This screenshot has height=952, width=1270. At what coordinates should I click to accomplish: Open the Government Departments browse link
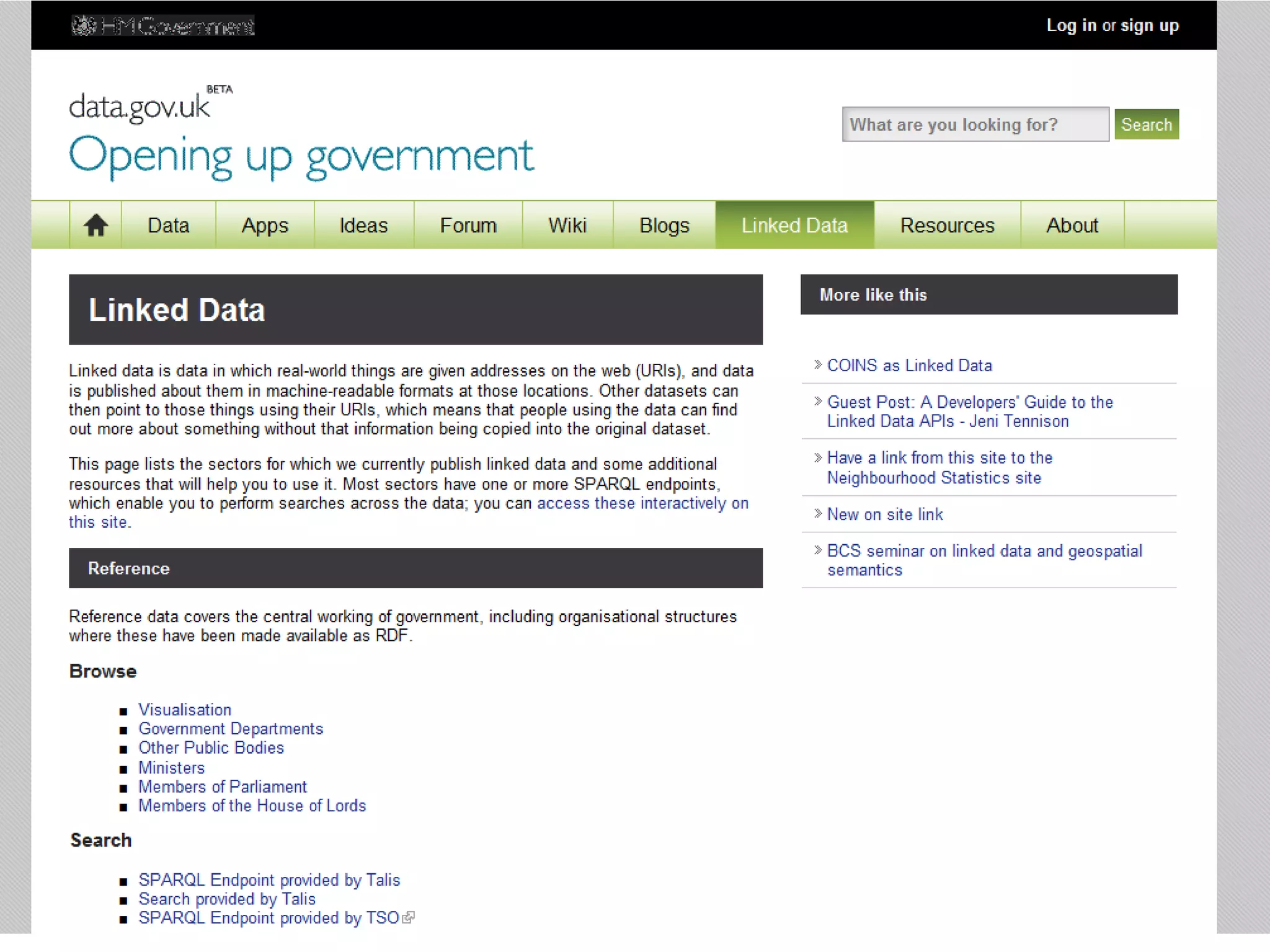pyautogui.click(x=231, y=729)
